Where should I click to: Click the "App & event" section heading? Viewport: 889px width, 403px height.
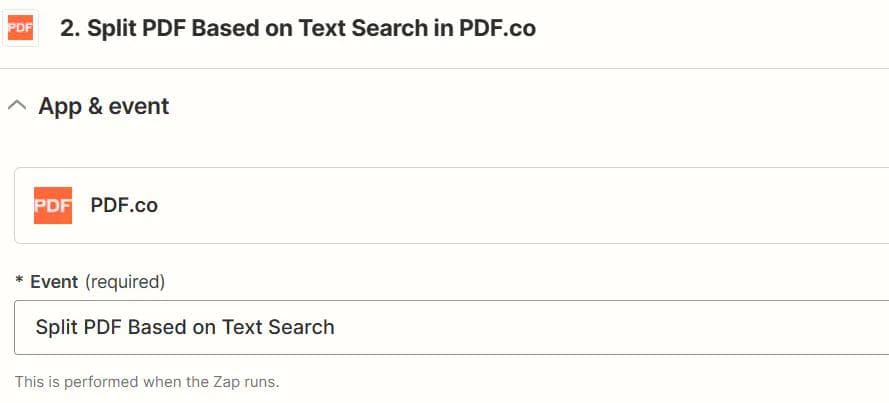click(103, 106)
